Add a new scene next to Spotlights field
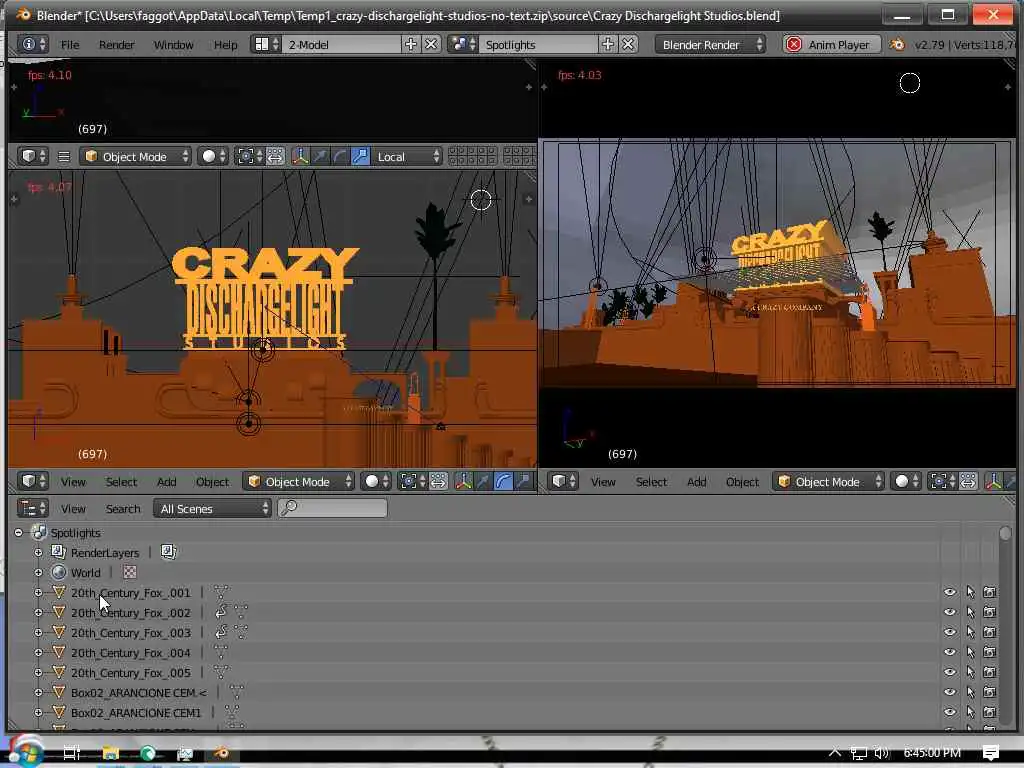 tap(607, 44)
